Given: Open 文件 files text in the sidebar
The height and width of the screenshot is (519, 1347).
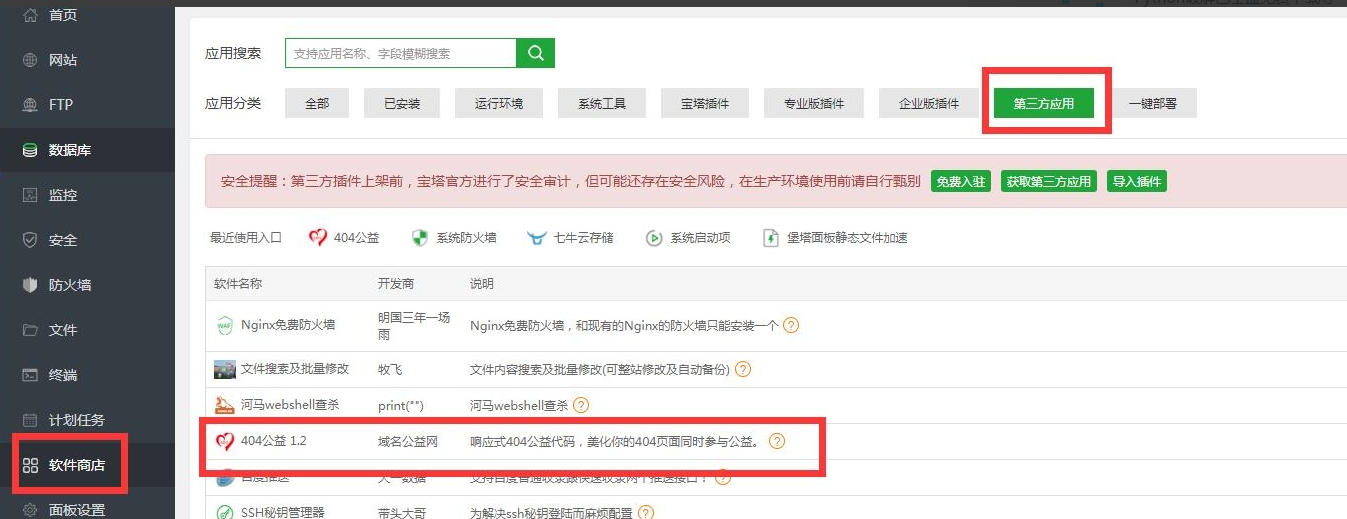Looking at the screenshot, I should 62,330.
